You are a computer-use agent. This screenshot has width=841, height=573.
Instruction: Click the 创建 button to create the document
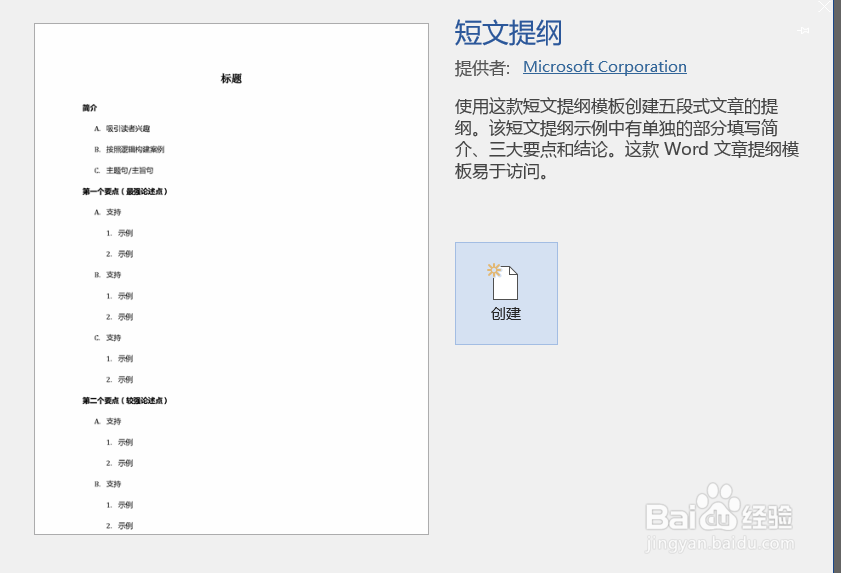pyautogui.click(x=506, y=293)
